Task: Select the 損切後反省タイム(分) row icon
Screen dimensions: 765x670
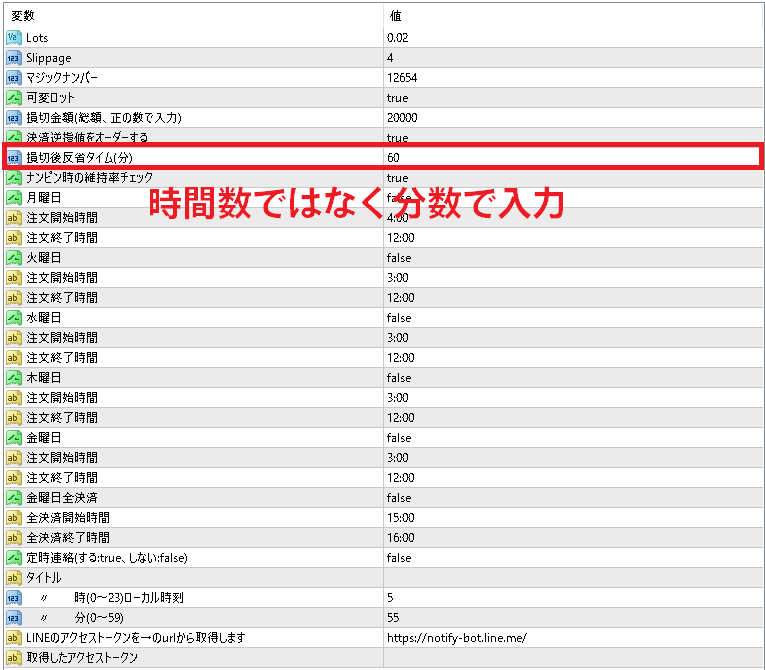Action: pos(14,158)
